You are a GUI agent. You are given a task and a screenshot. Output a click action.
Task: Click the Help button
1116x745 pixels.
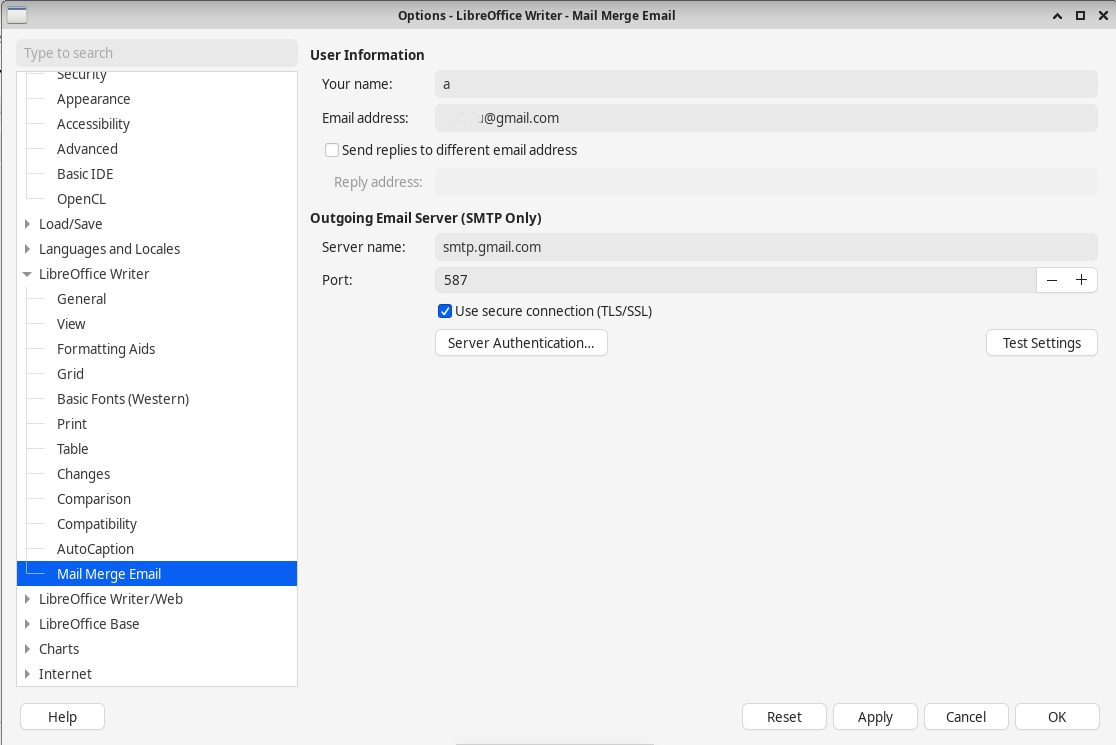point(62,717)
